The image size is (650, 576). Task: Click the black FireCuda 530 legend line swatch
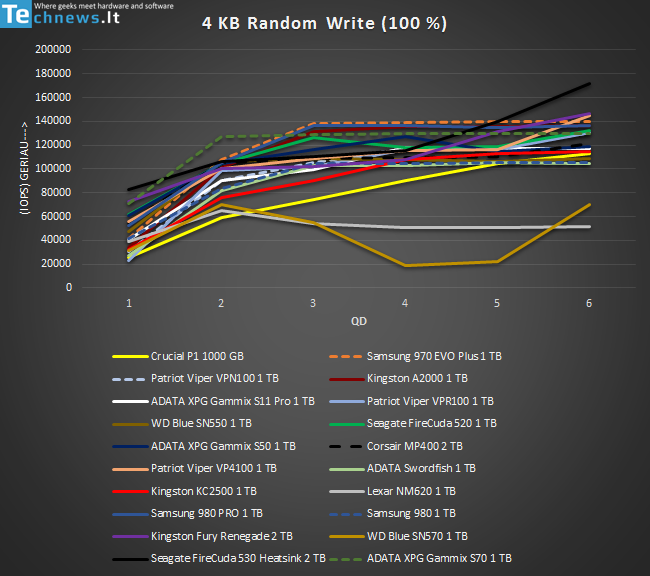click(130, 559)
